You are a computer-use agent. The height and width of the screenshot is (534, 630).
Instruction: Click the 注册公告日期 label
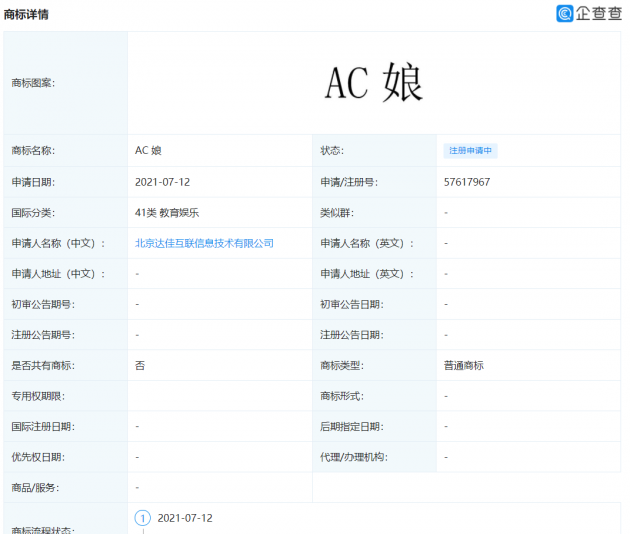[352, 335]
